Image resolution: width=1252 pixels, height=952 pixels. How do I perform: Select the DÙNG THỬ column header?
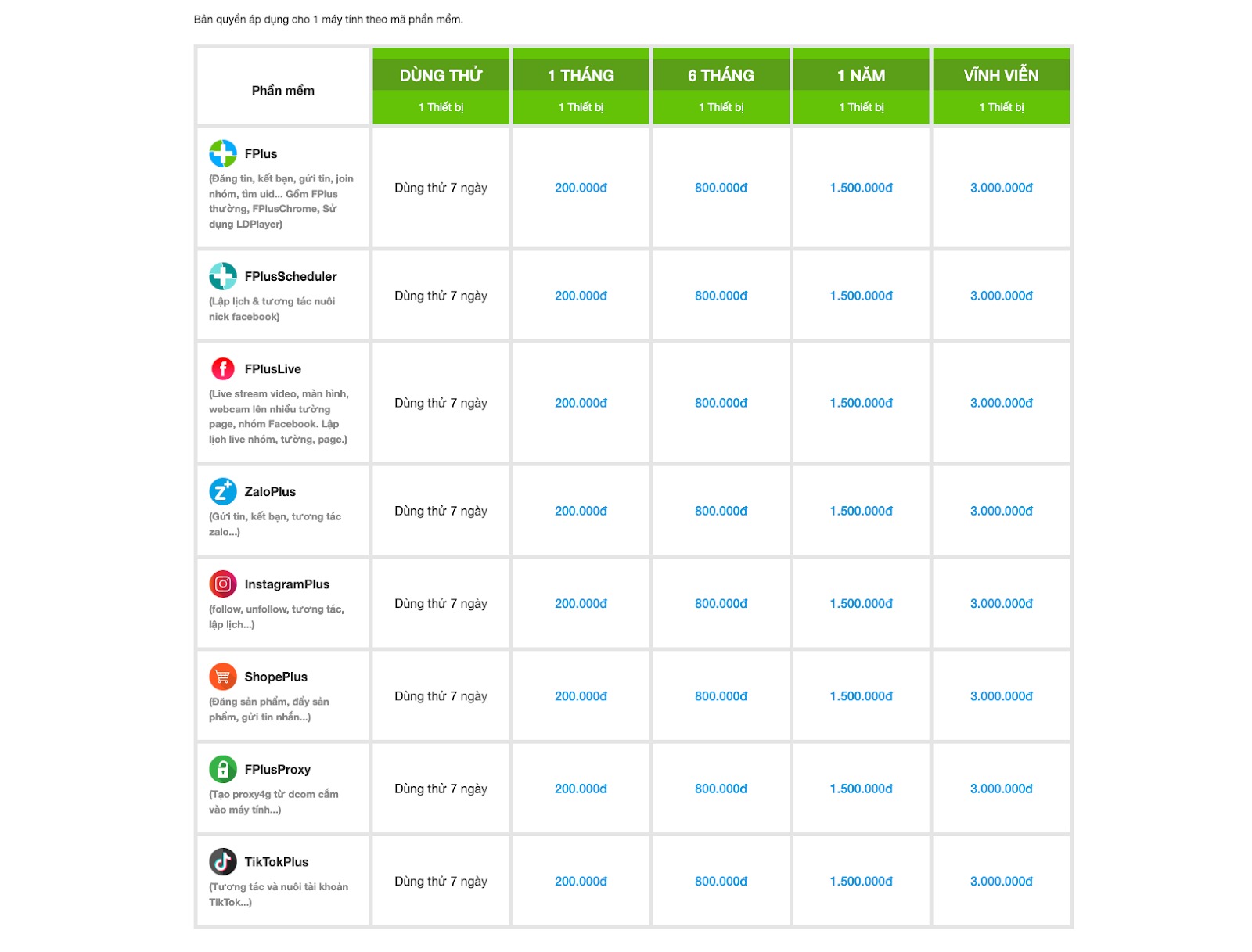click(x=441, y=76)
